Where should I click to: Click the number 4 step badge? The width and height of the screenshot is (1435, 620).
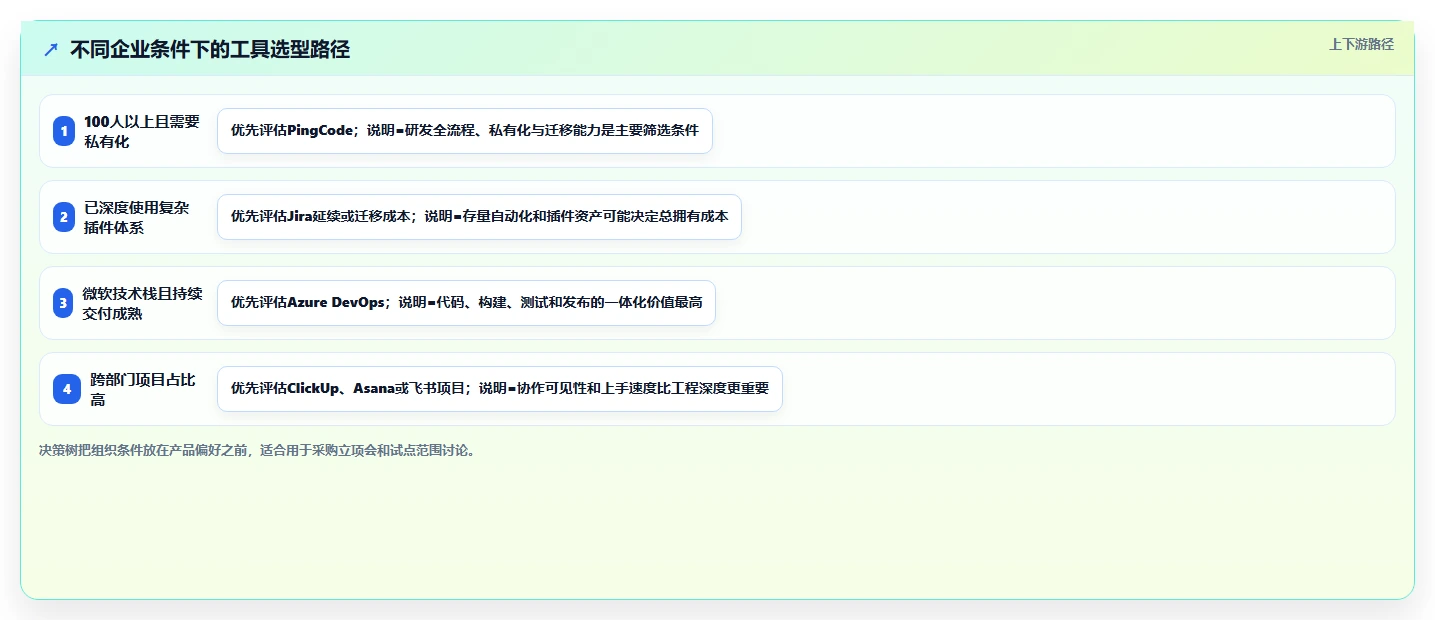click(67, 389)
